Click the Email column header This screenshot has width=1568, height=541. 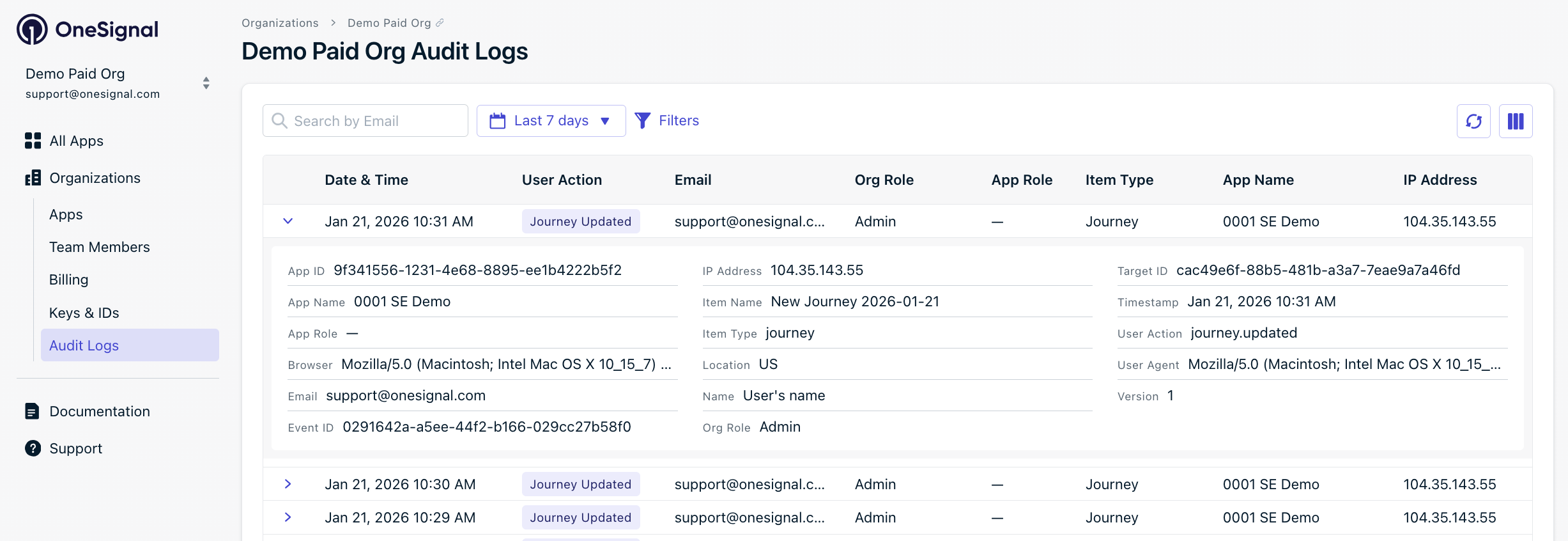coord(693,180)
